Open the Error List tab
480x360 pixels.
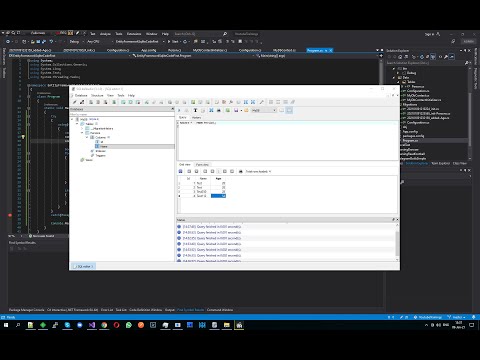pos(107,310)
